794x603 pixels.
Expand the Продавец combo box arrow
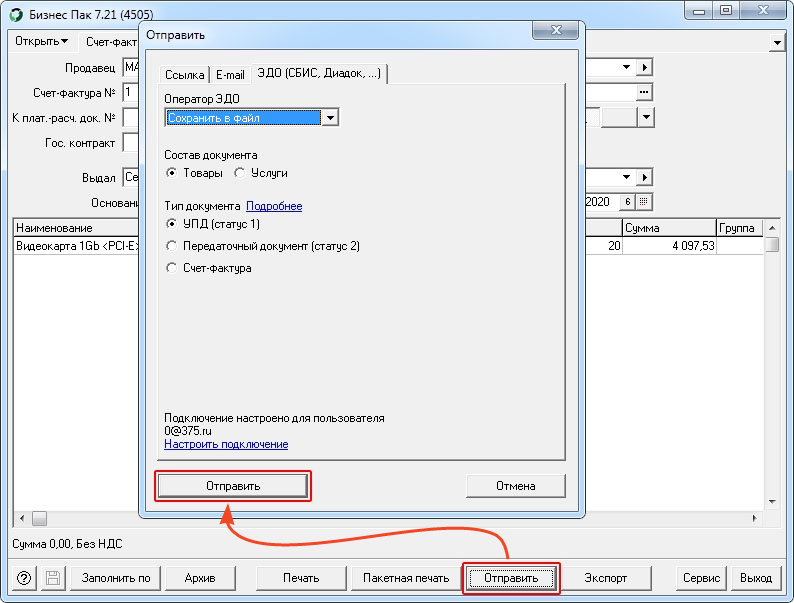[x=626, y=67]
